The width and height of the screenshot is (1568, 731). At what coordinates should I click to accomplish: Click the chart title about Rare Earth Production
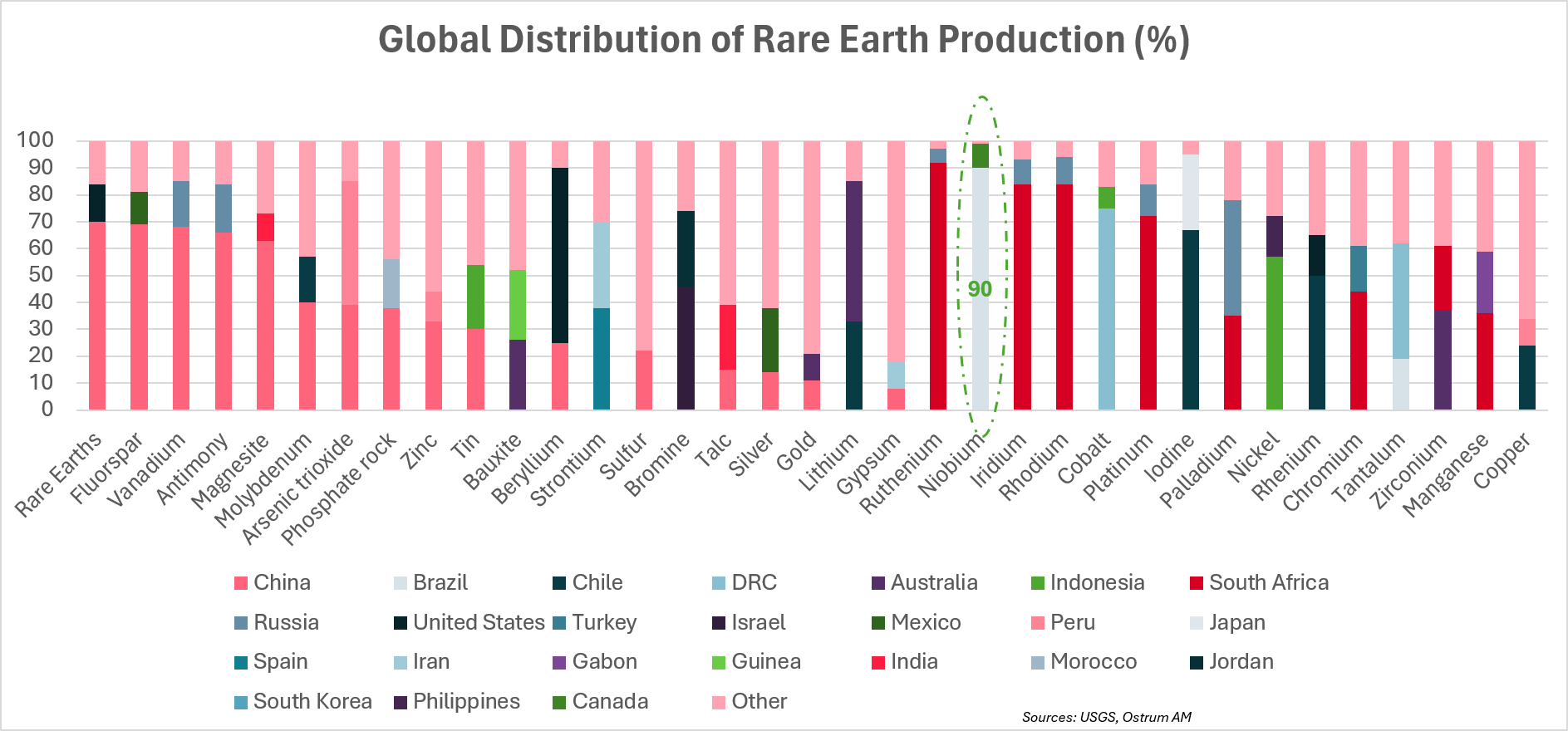pyautogui.click(x=784, y=40)
